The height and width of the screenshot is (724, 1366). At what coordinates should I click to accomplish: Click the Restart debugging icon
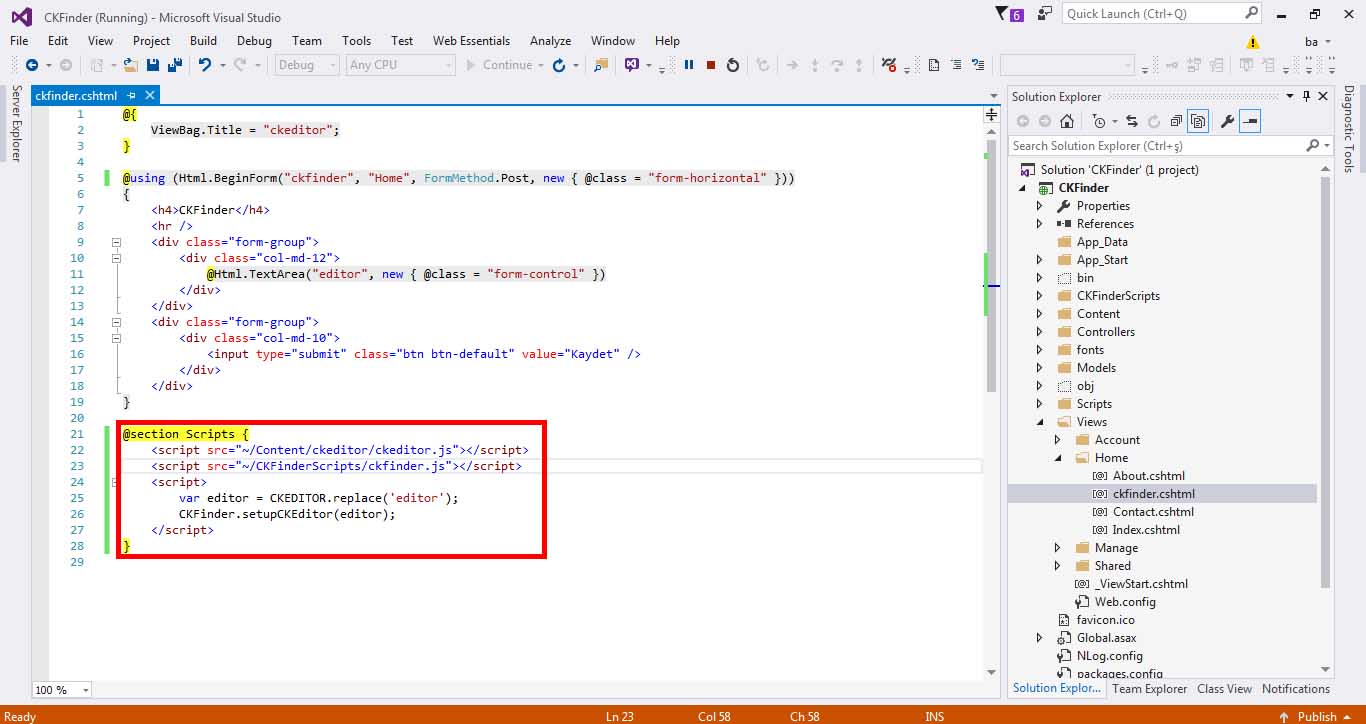733,65
